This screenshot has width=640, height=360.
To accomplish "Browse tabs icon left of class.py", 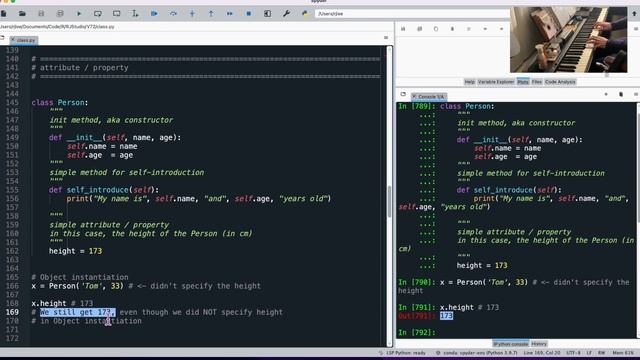I will 2,38.
